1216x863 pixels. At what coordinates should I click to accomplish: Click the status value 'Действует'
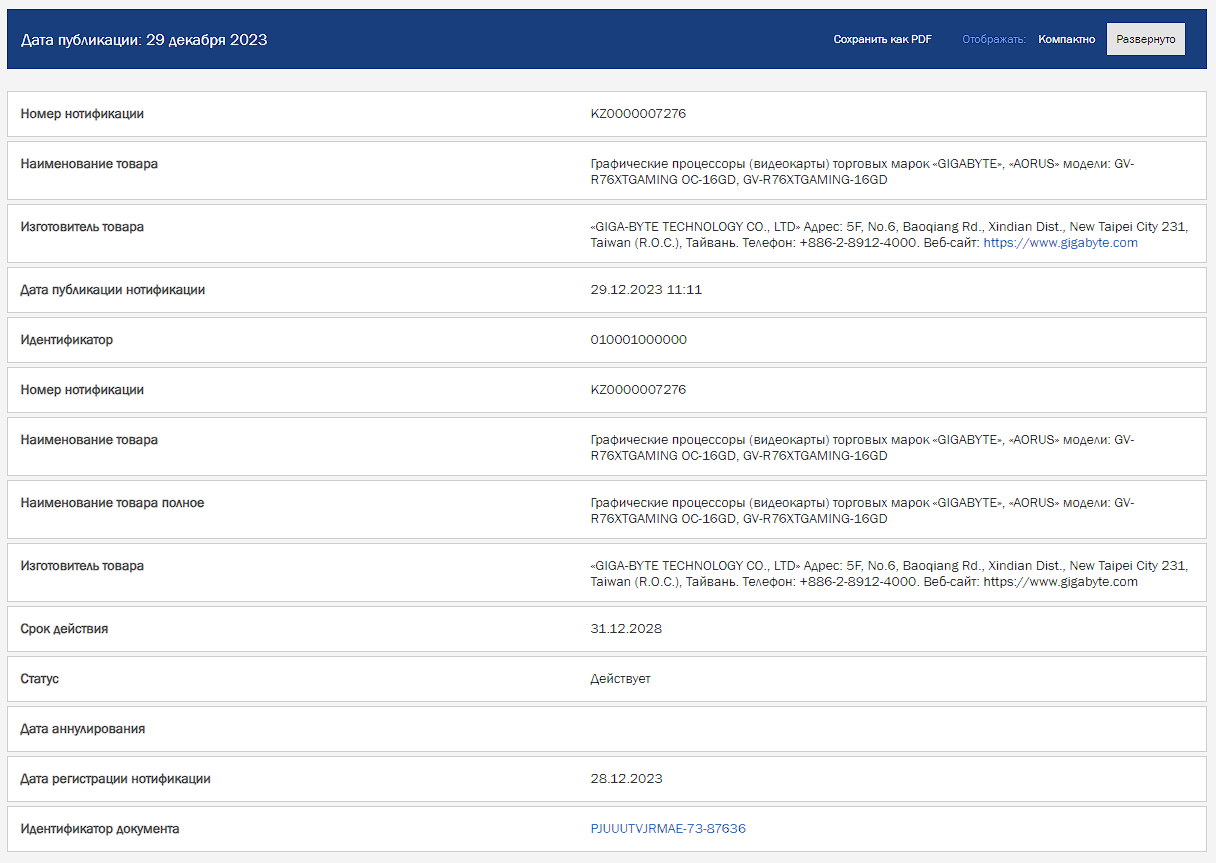(620, 679)
